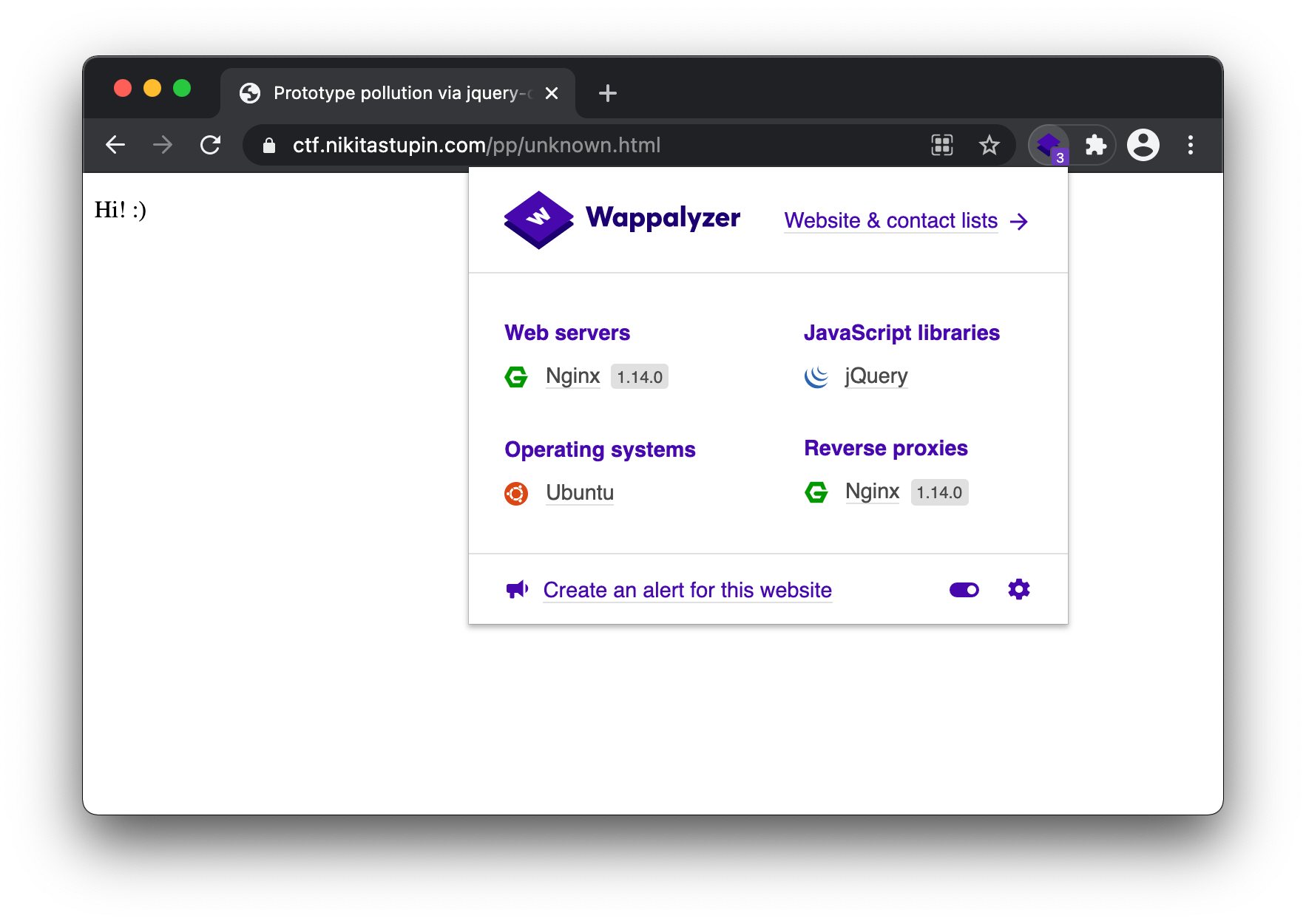Open Nginx link under Reverse proxies
Viewport: 1306px width, 924px height.
pos(873,492)
